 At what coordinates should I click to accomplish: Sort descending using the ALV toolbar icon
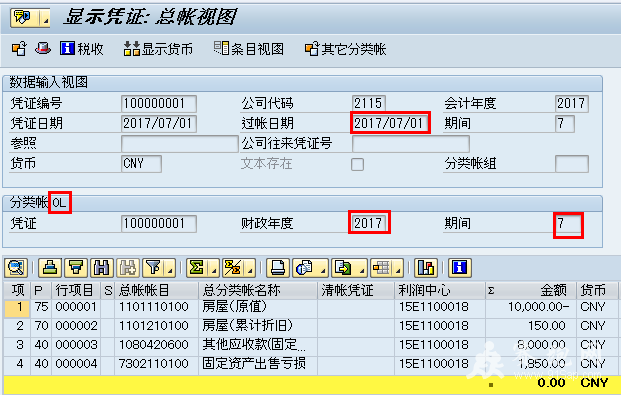pos(76,268)
